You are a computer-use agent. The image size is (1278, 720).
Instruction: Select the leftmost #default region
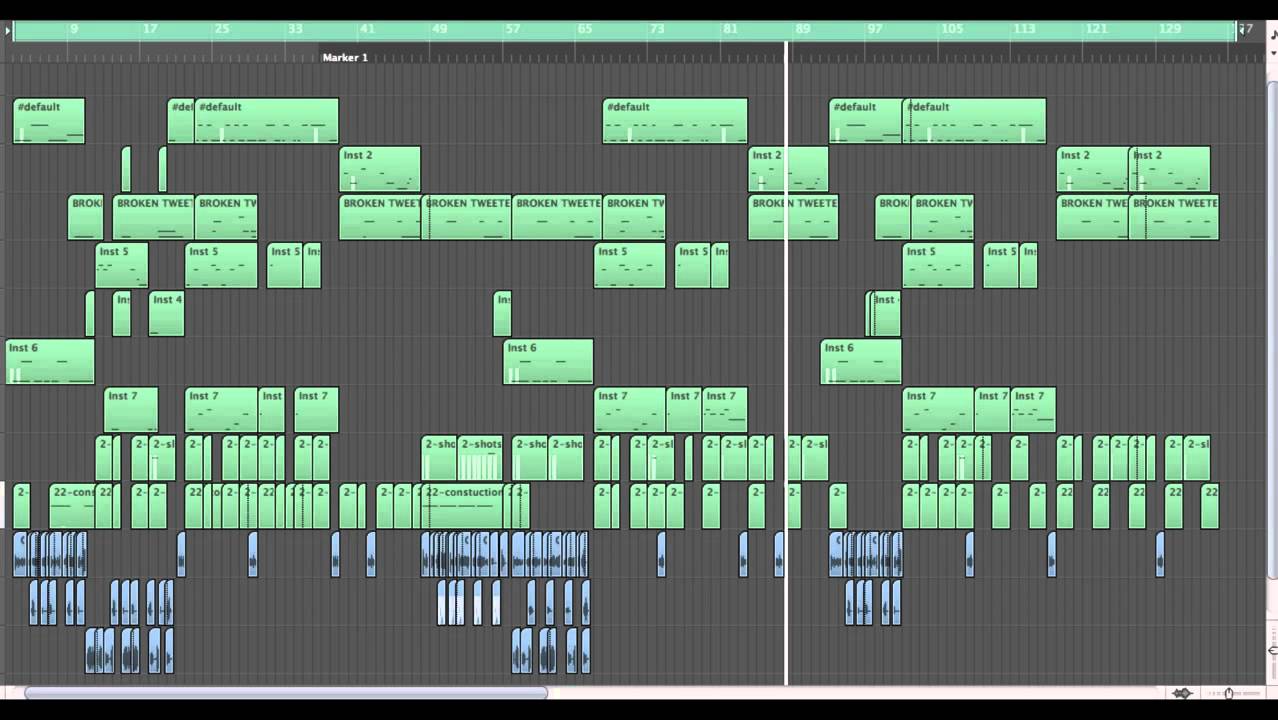point(49,120)
